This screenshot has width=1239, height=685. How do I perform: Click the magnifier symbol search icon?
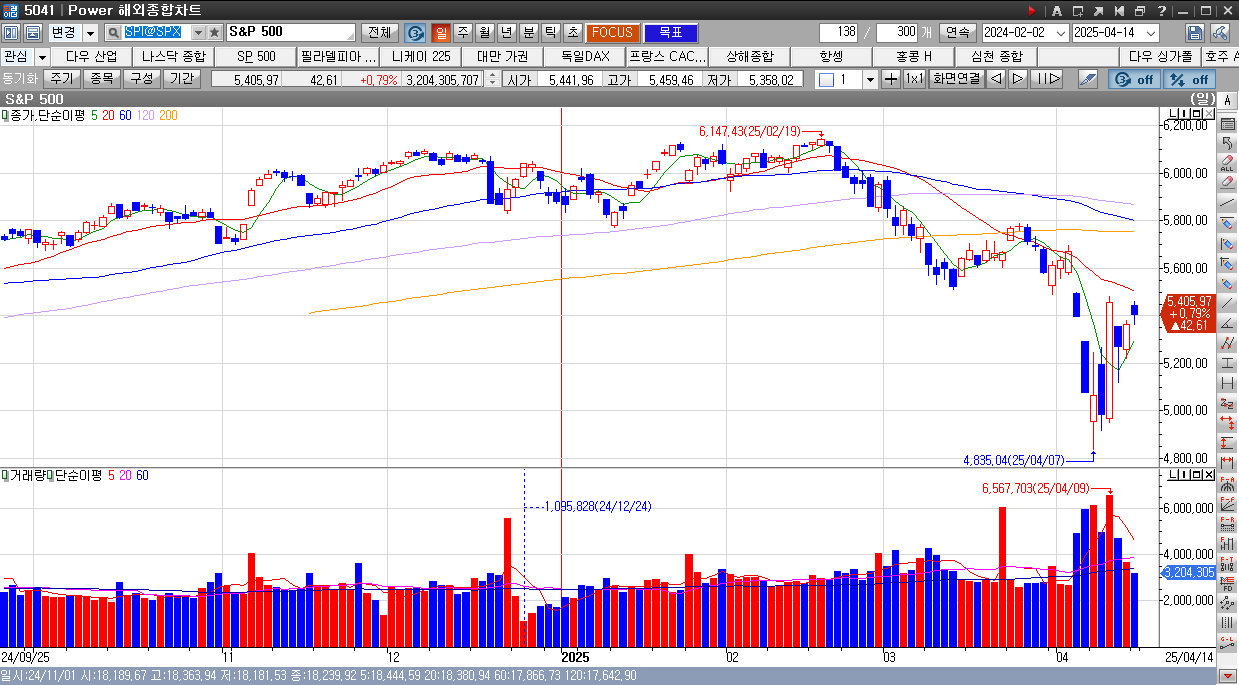click(115, 33)
